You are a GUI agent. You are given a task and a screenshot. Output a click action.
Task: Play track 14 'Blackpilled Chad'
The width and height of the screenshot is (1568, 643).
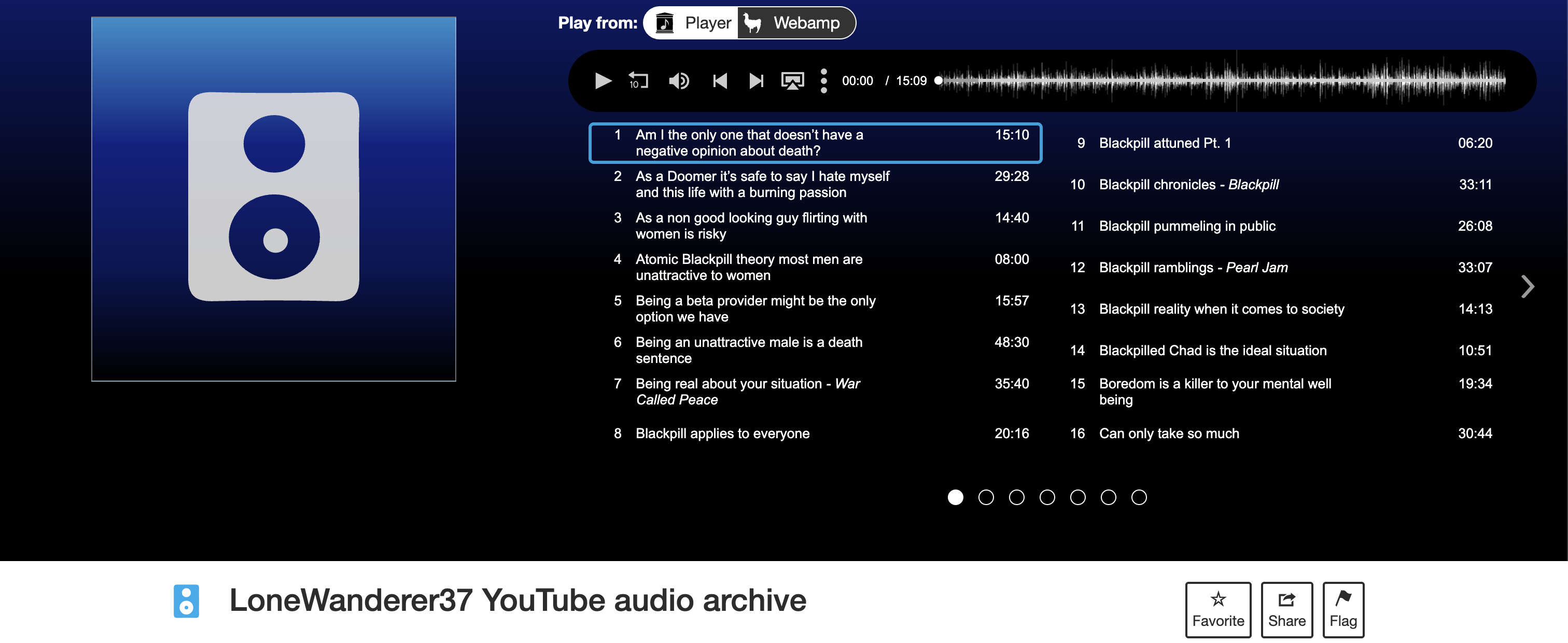pos(1278,350)
